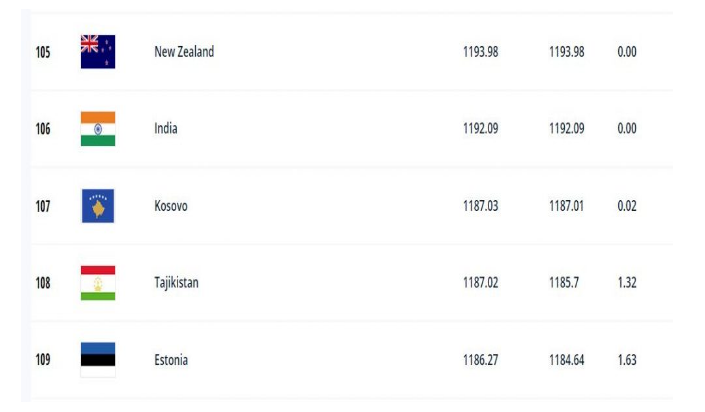Click New Zealand's total points 1193.98
705x412 pixels.
click(x=480, y=52)
